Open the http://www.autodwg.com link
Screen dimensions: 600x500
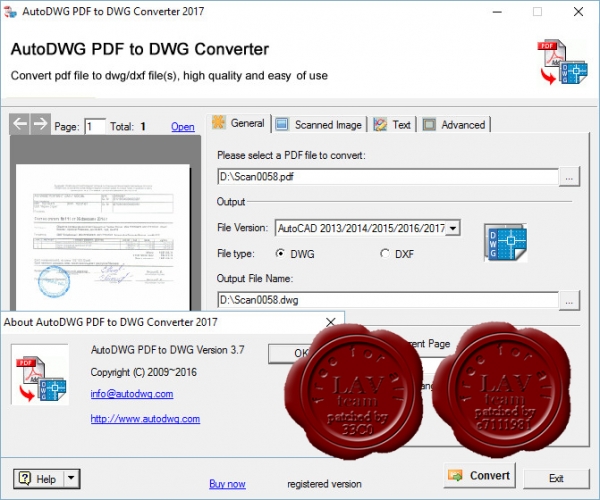pos(145,419)
